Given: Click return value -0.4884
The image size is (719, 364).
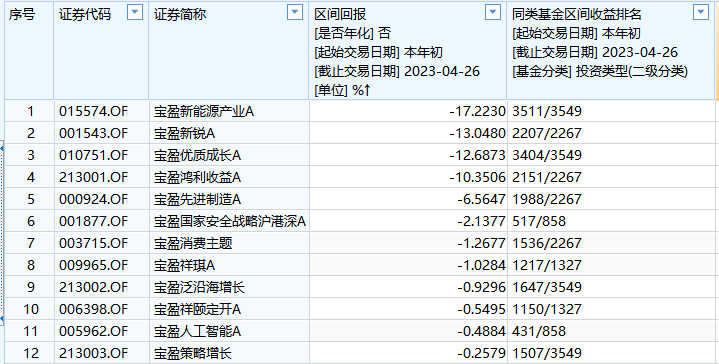Looking at the screenshot, I should [481, 331].
